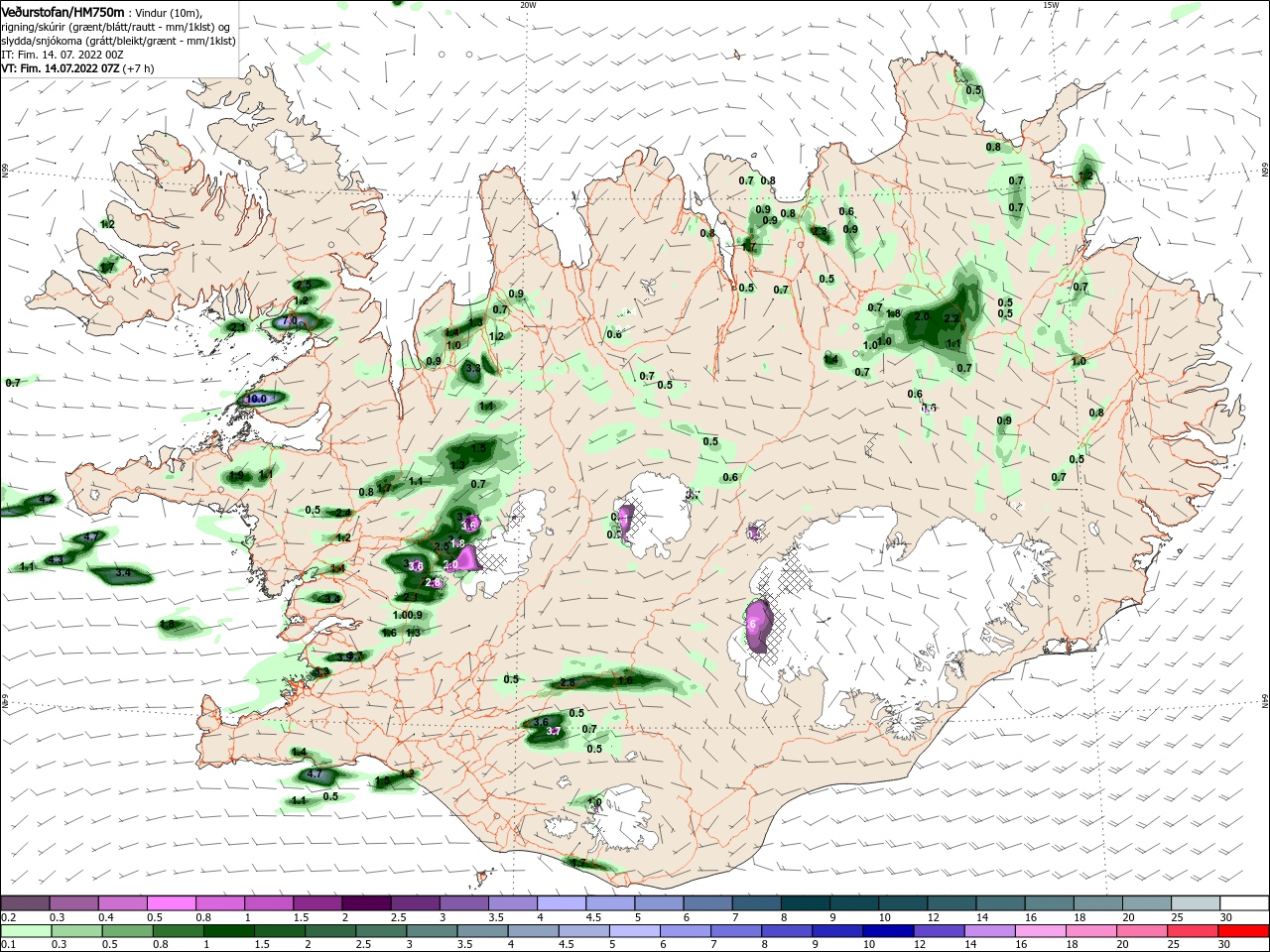Choose the lavender 4–4.5 snowfall legend swatch
1270x952 pixels.
562,902
